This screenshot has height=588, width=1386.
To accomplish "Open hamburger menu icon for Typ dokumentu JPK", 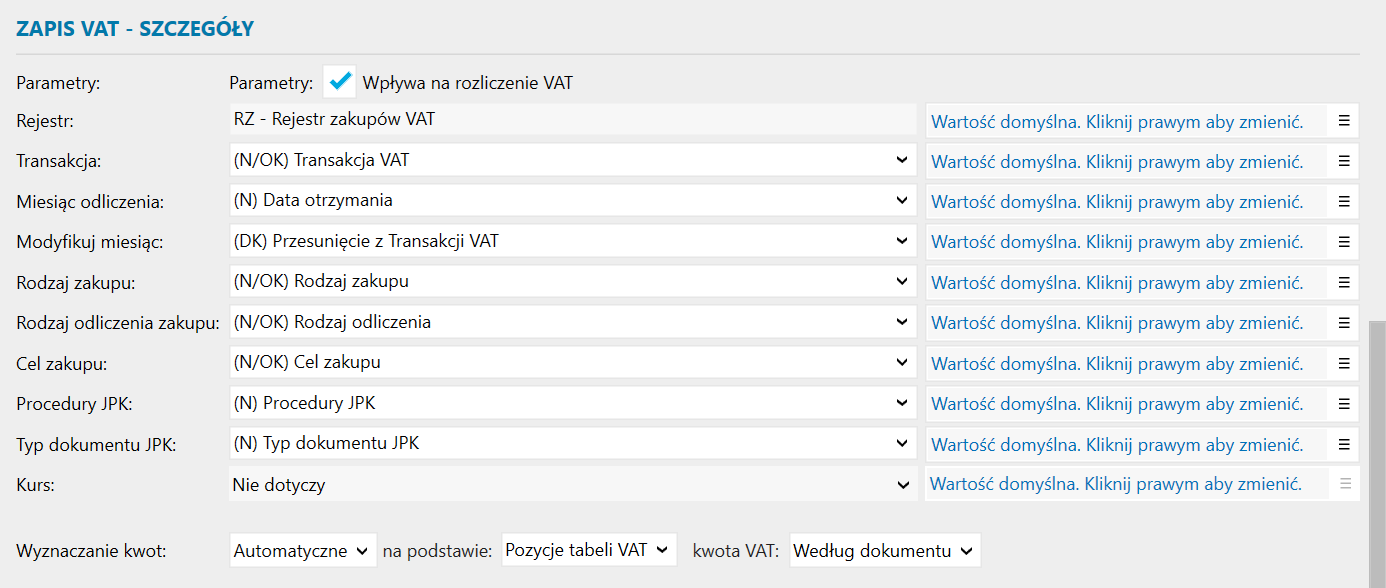I will [1344, 444].
